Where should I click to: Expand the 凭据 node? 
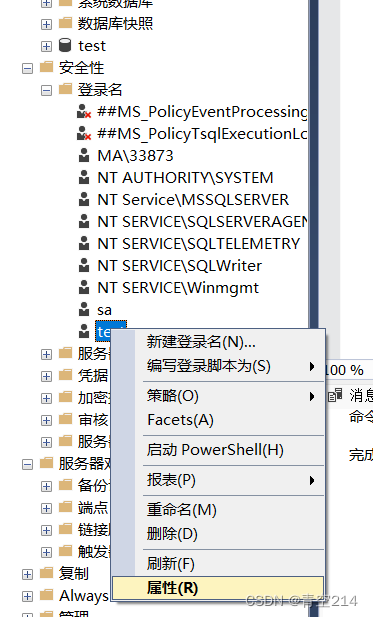[x=46, y=377]
